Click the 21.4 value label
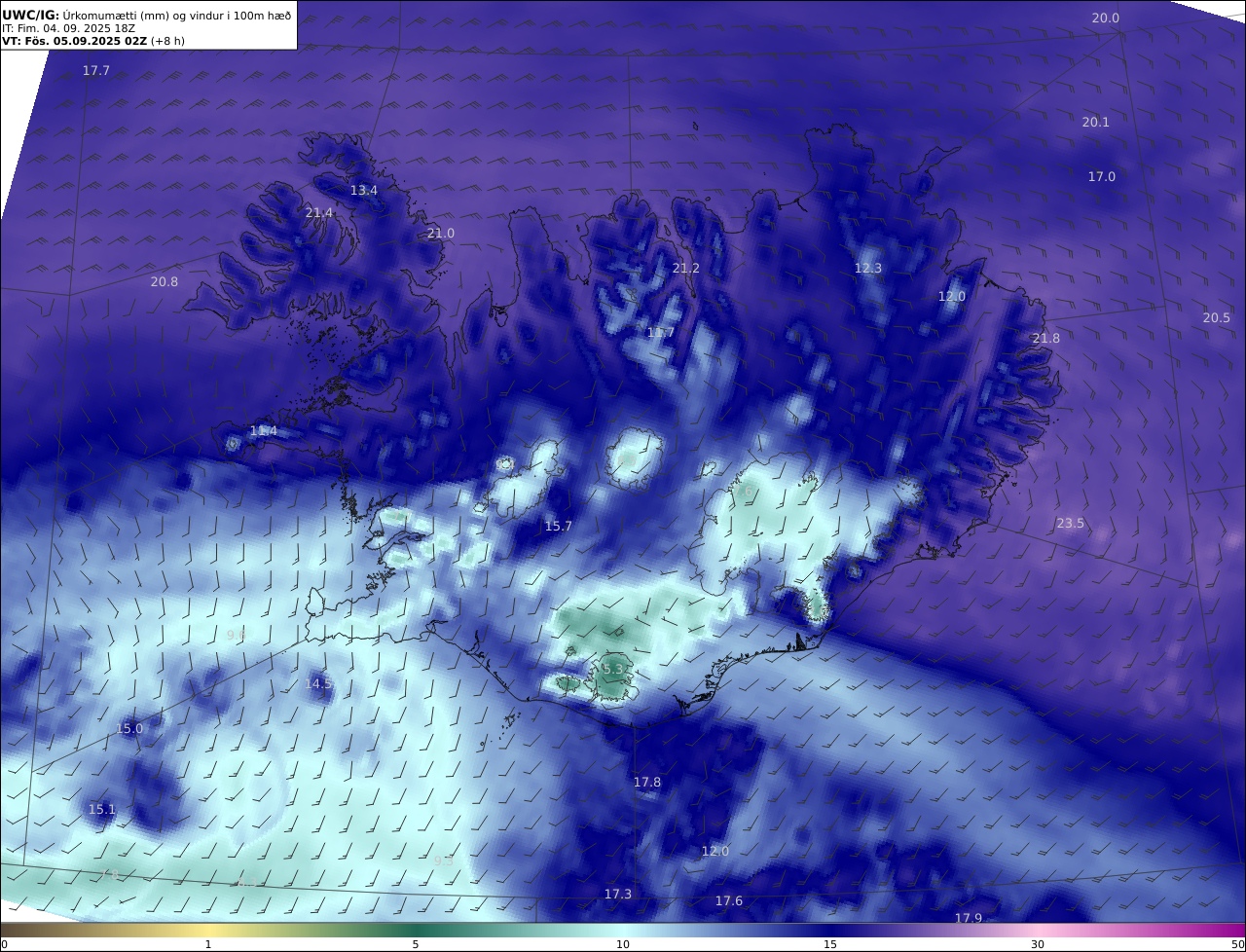The width and height of the screenshot is (1246, 952). [318, 212]
